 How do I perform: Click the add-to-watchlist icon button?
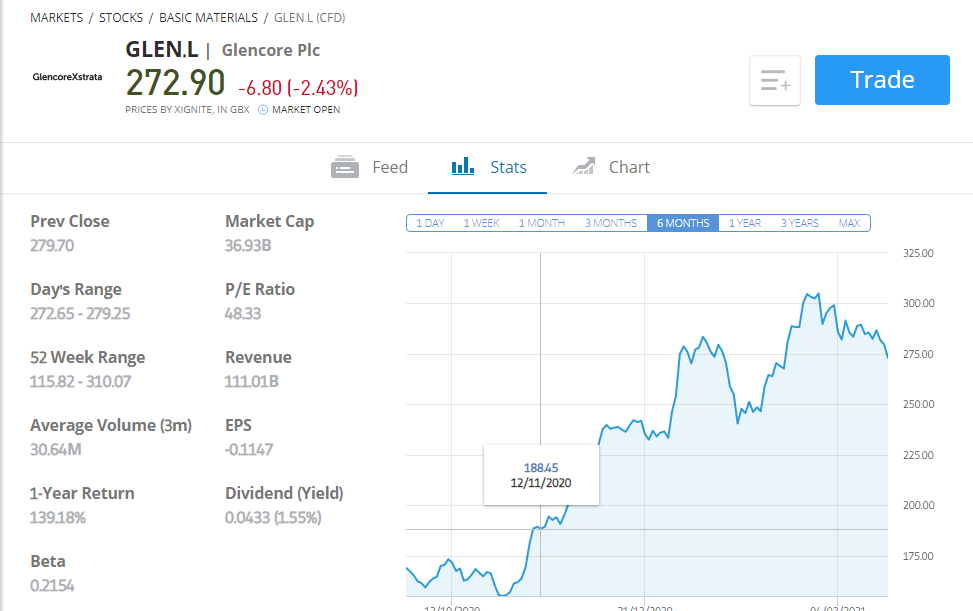pyautogui.click(x=774, y=80)
